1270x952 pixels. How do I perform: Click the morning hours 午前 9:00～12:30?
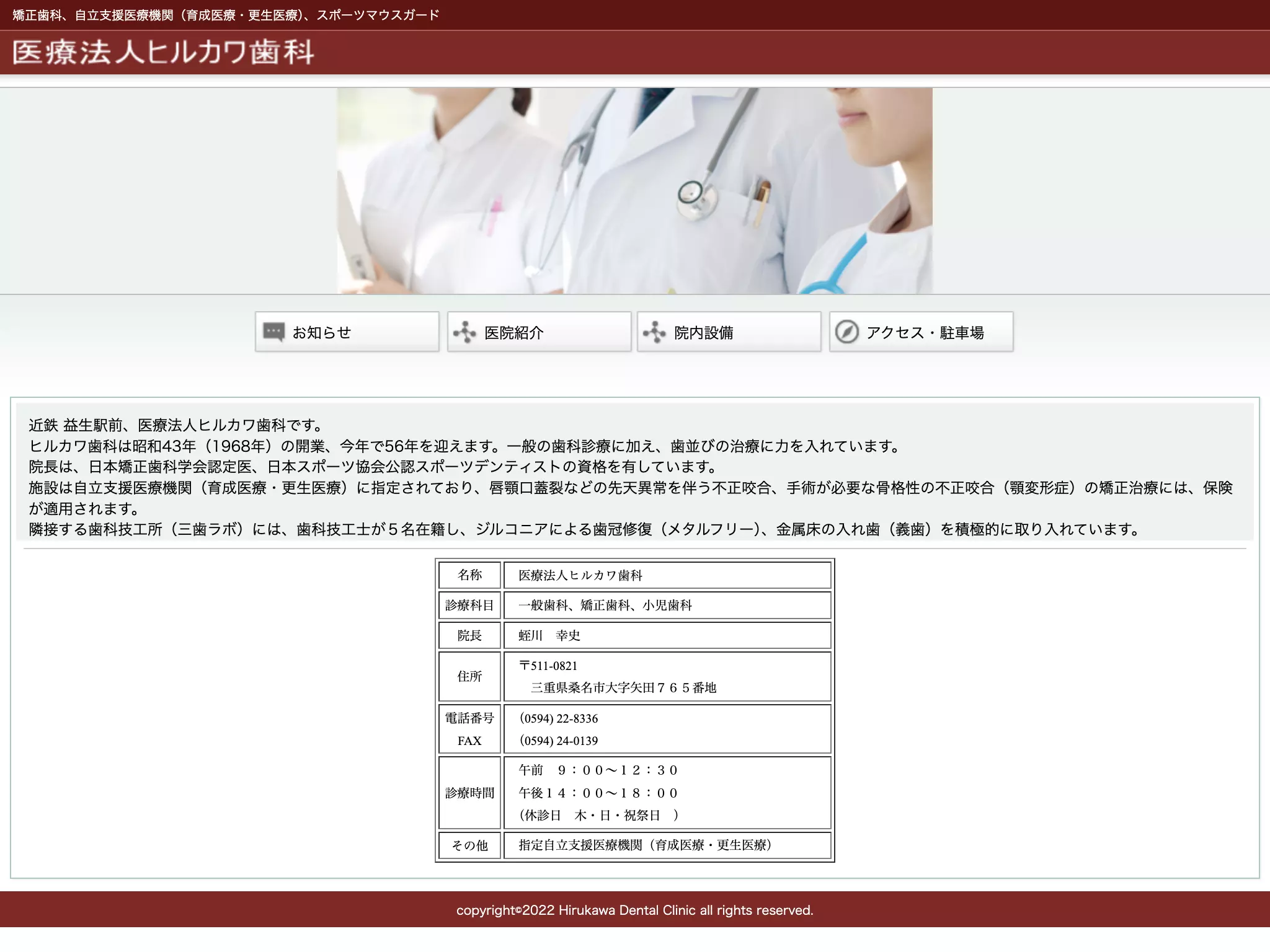tap(598, 770)
